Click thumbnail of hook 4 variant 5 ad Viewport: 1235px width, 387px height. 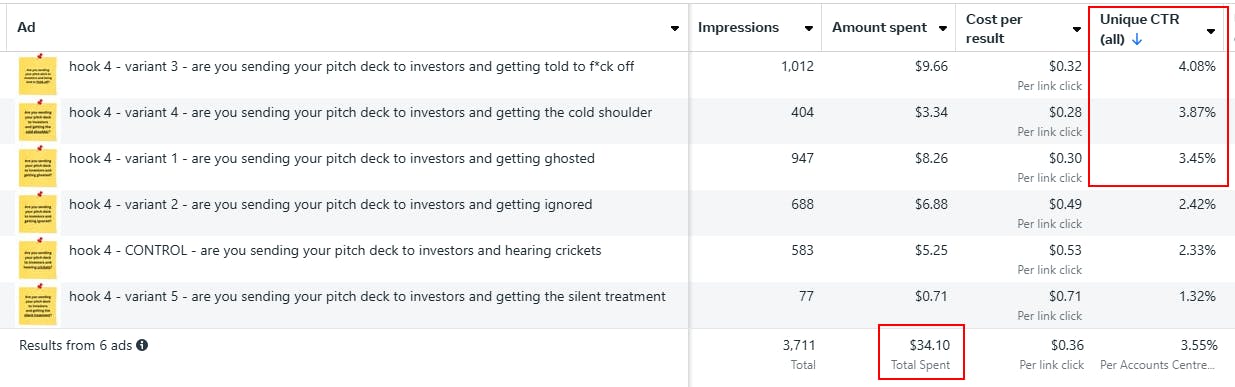(38, 305)
